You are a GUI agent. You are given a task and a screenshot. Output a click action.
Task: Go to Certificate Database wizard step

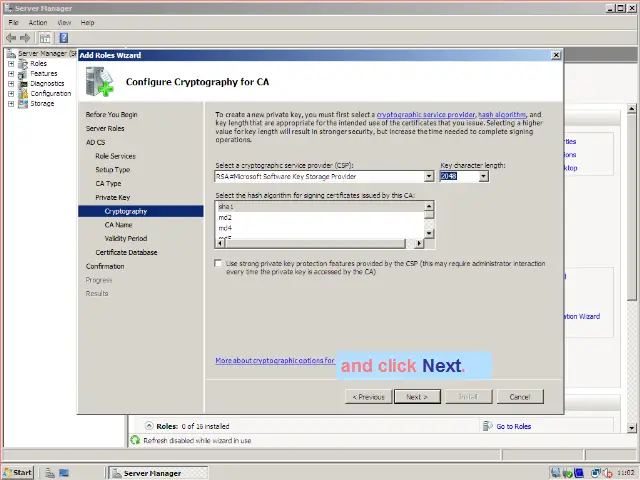[127, 253]
